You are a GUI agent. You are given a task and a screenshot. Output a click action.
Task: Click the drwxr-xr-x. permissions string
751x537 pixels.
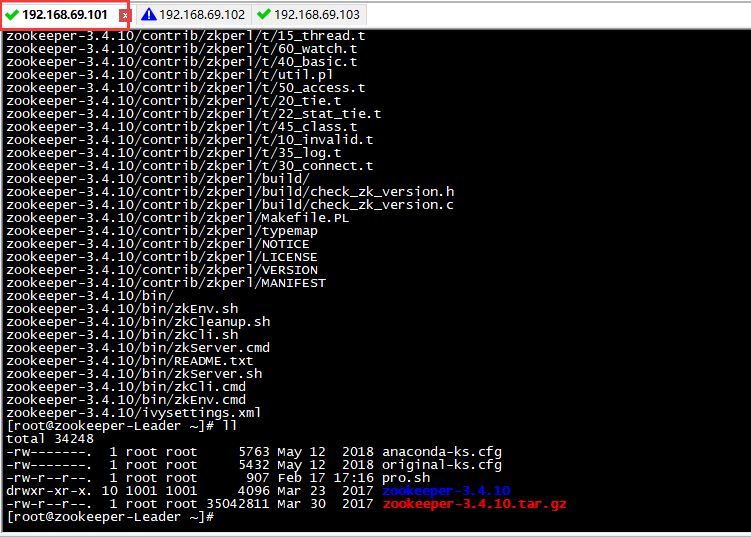click(49, 491)
